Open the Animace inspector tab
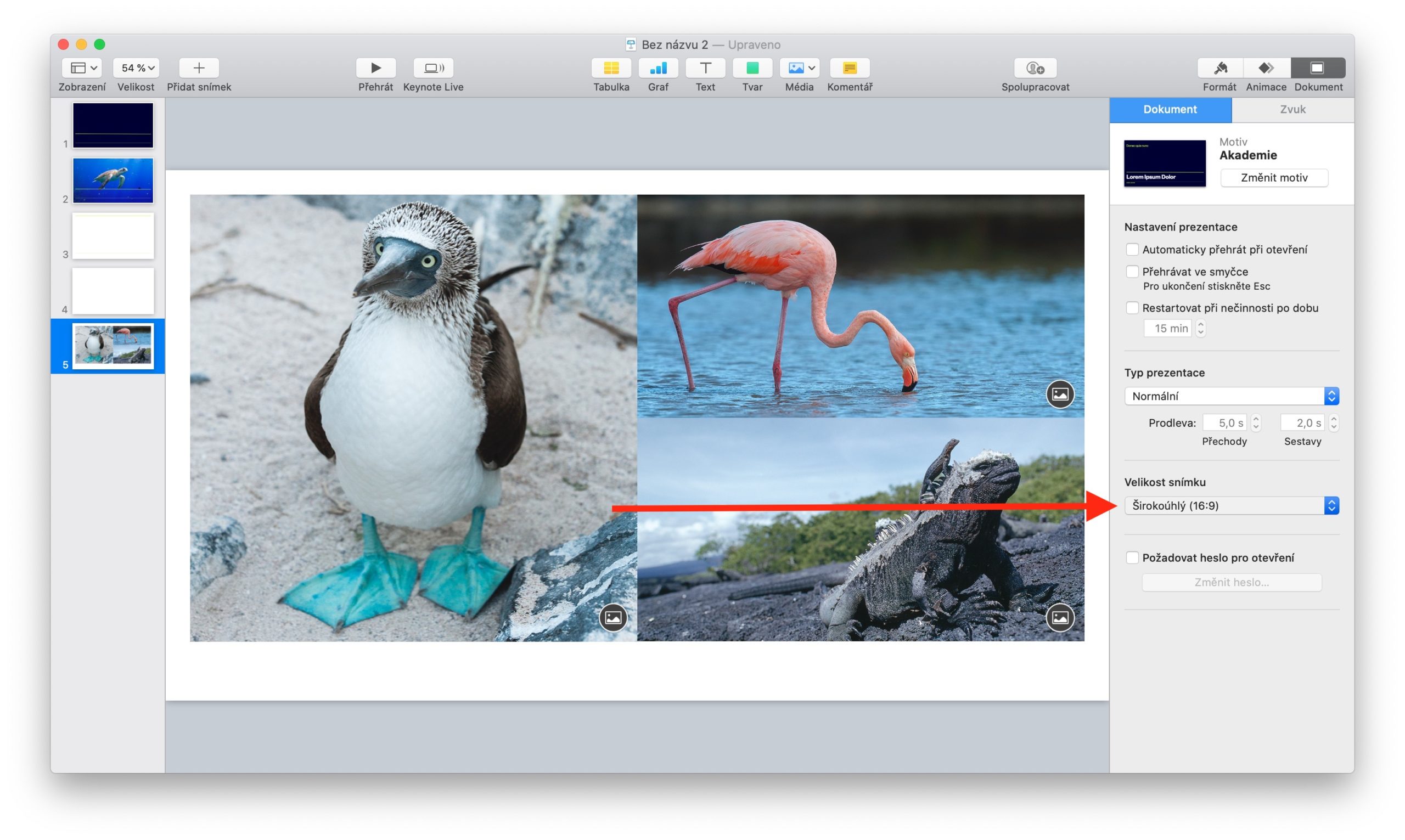The width and height of the screenshot is (1405, 840). [x=1266, y=68]
